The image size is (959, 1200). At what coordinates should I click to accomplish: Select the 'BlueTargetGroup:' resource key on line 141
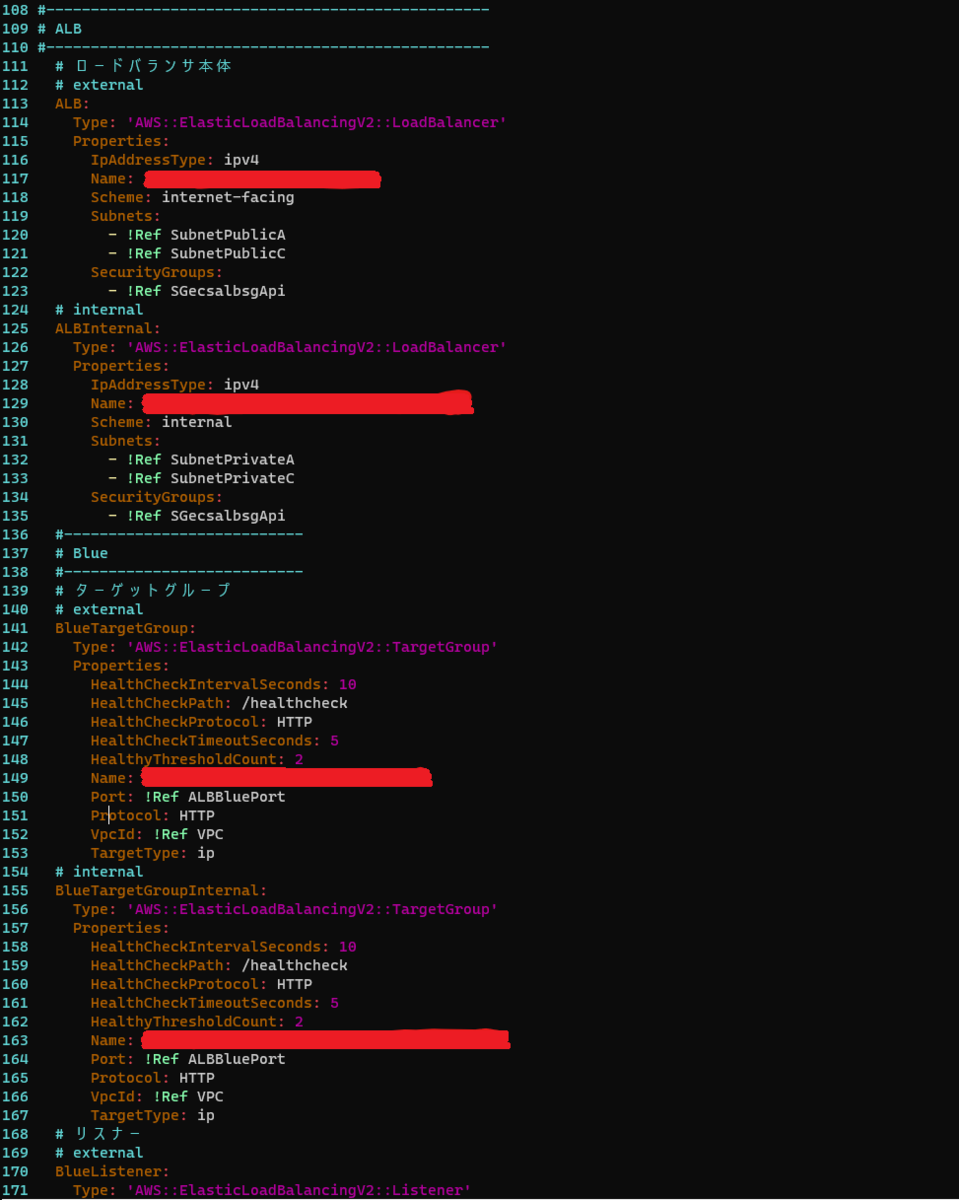point(126,628)
